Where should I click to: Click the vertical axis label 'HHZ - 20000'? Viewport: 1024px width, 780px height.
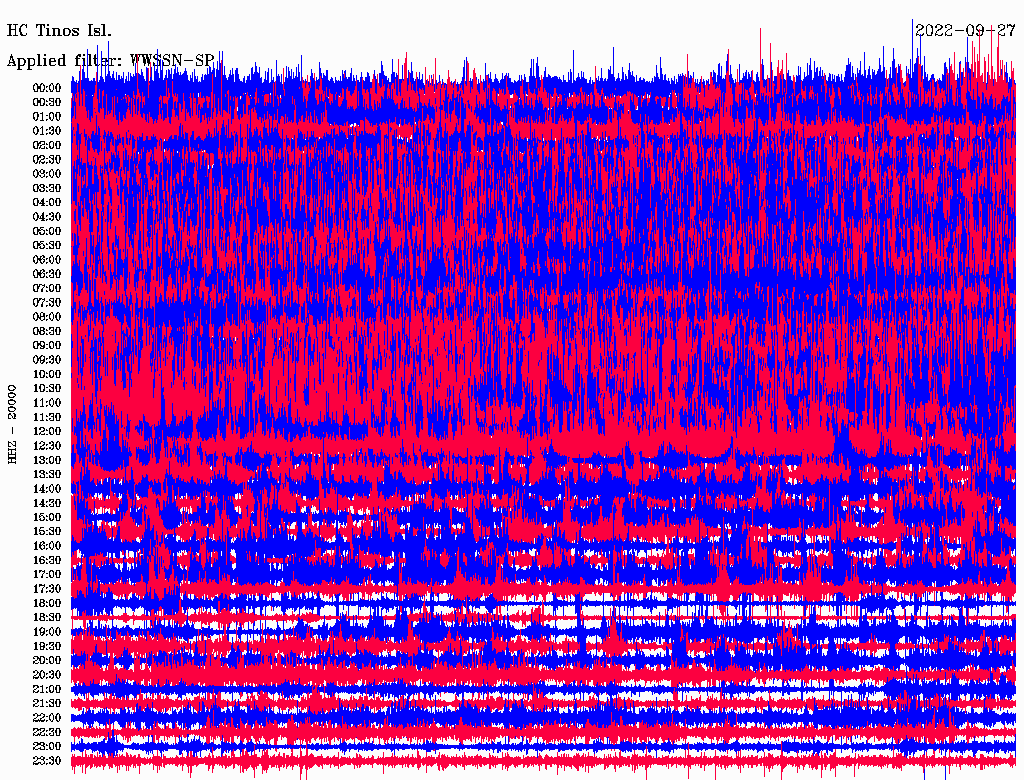pos(12,424)
